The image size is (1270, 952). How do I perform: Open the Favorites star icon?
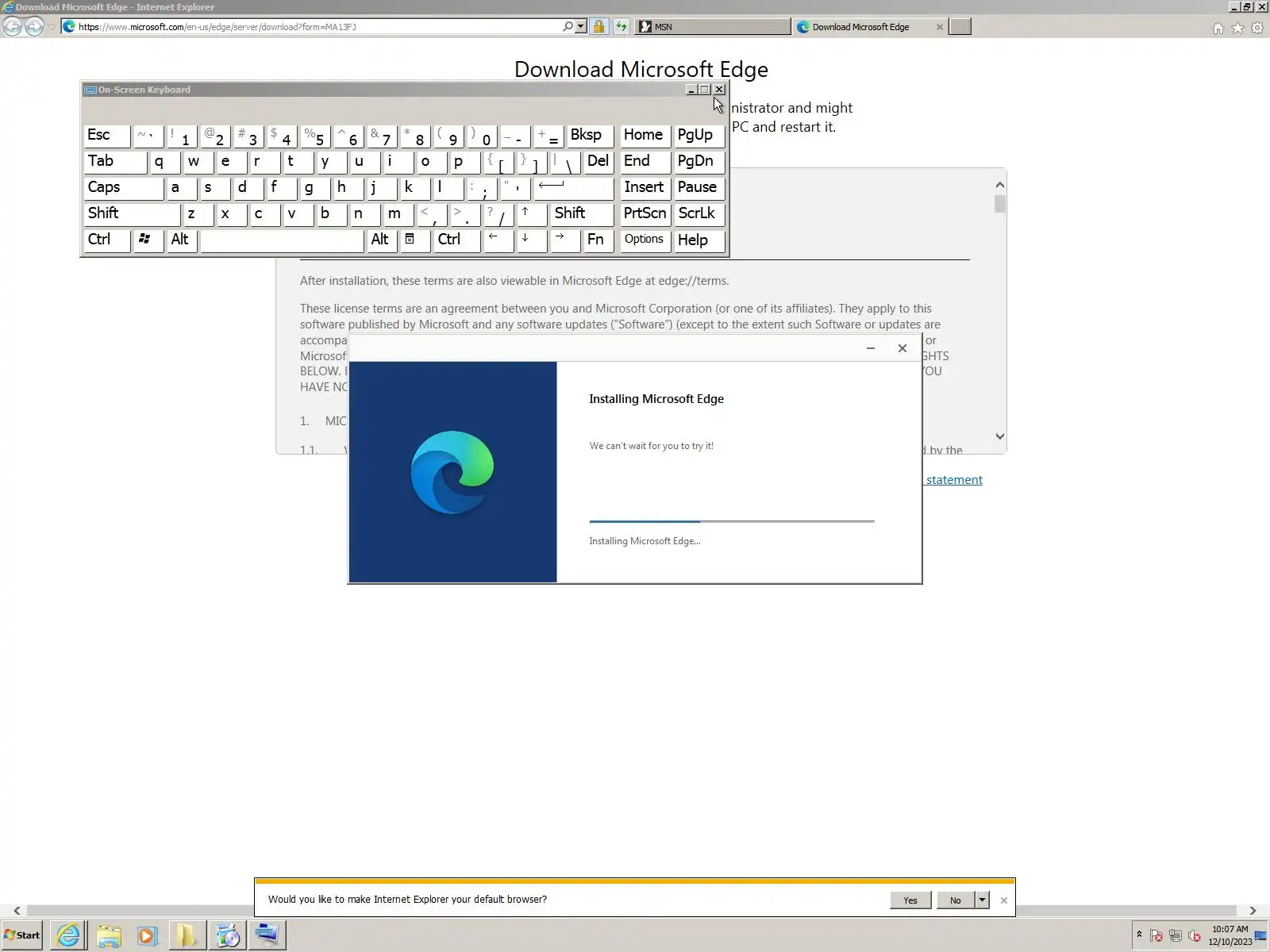point(1237,28)
